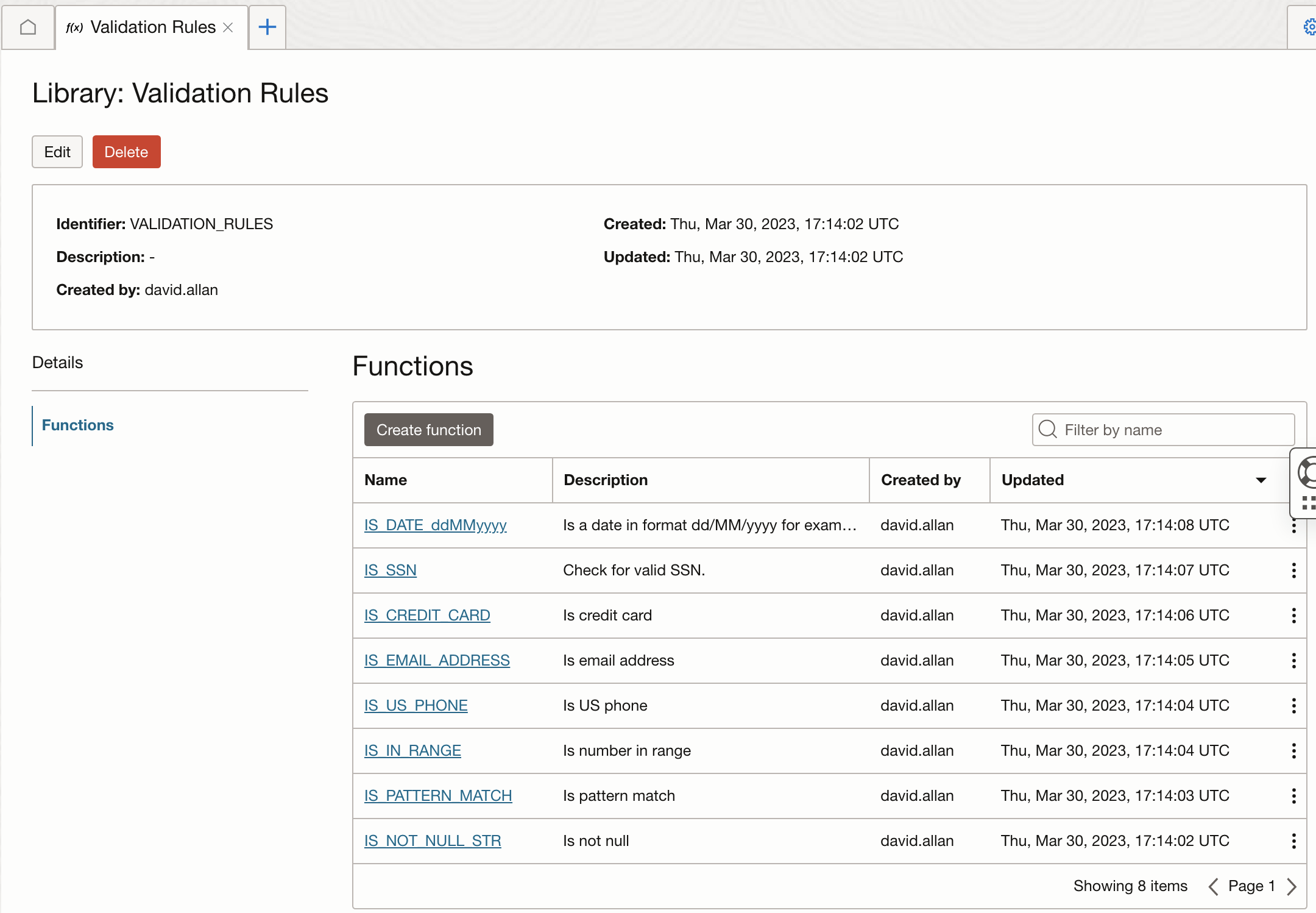This screenshot has width=1316, height=913.
Task: Select the Functions section in the sidebar
Action: coord(78,425)
